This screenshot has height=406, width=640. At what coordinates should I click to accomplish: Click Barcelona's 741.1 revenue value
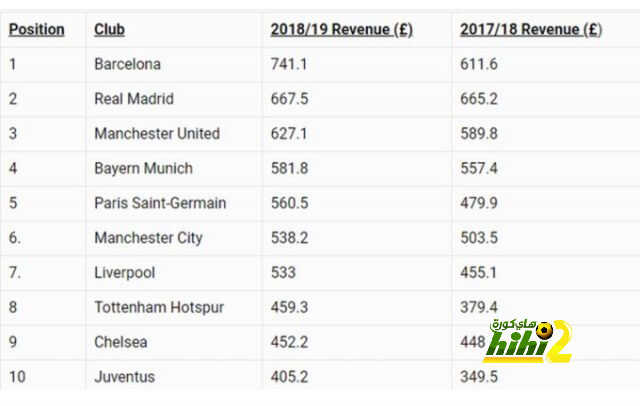click(x=289, y=64)
